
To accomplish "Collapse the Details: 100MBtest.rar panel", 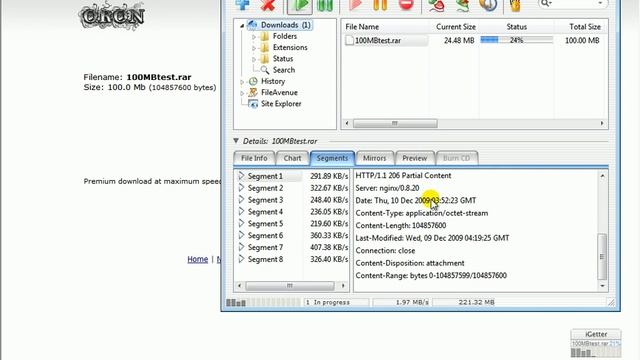I will 236,141.
